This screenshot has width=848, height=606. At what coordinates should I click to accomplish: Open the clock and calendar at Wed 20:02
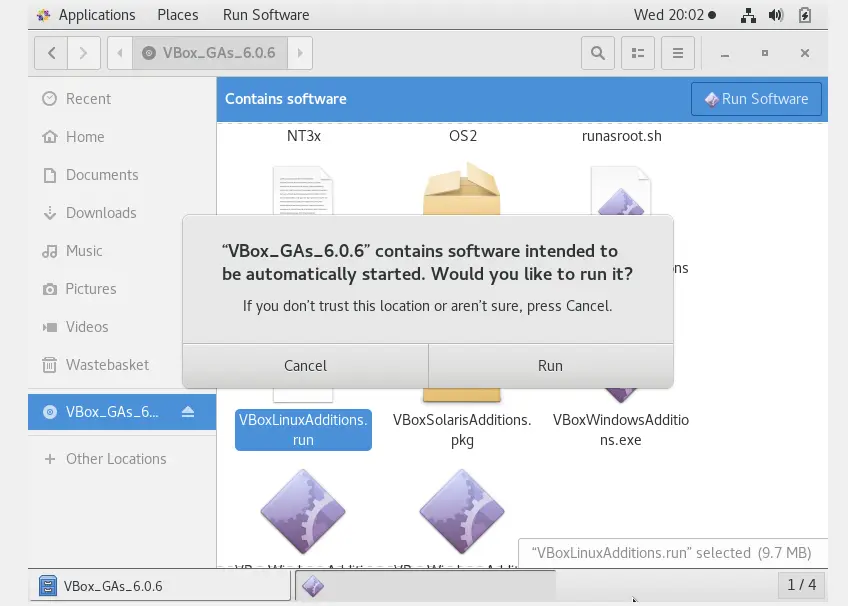coord(675,15)
